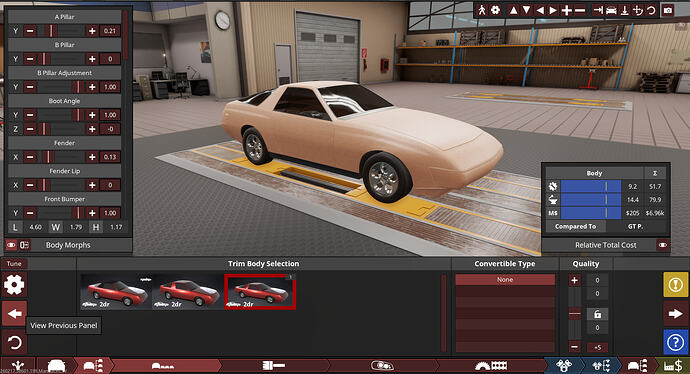This screenshot has height=374, width=690.
Task: Click the trim body list scrollbar
Action: tap(444, 313)
